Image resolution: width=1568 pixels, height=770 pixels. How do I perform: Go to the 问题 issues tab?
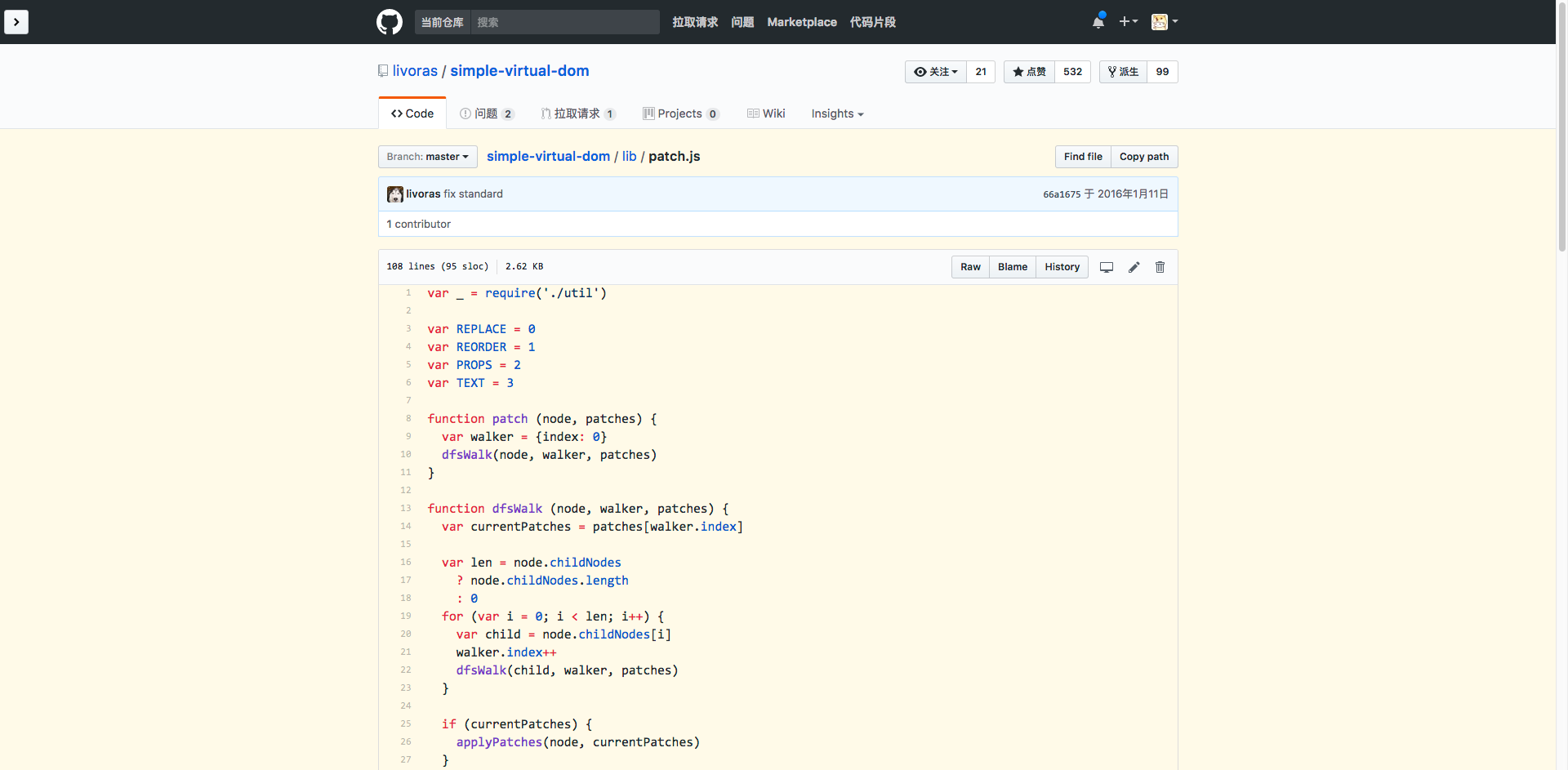click(x=487, y=113)
